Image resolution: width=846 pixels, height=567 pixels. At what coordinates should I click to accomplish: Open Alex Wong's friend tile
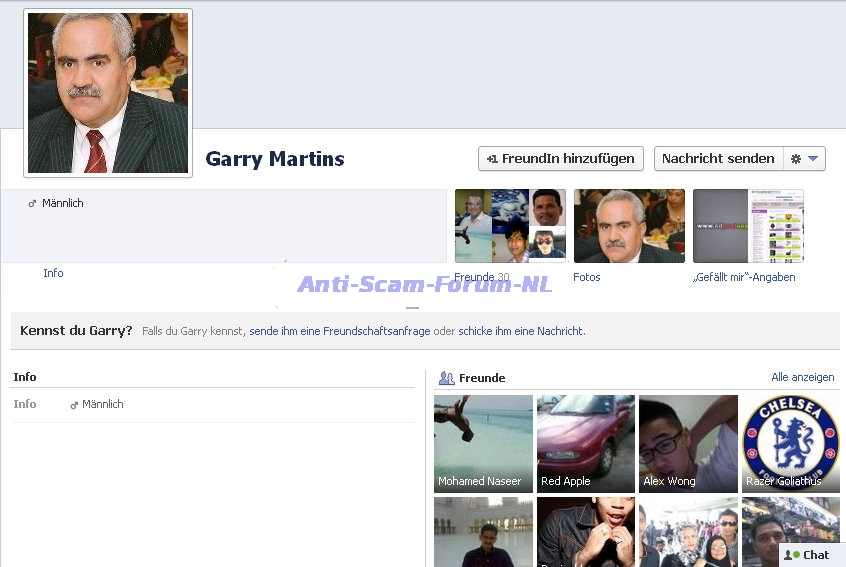pyautogui.click(x=688, y=443)
